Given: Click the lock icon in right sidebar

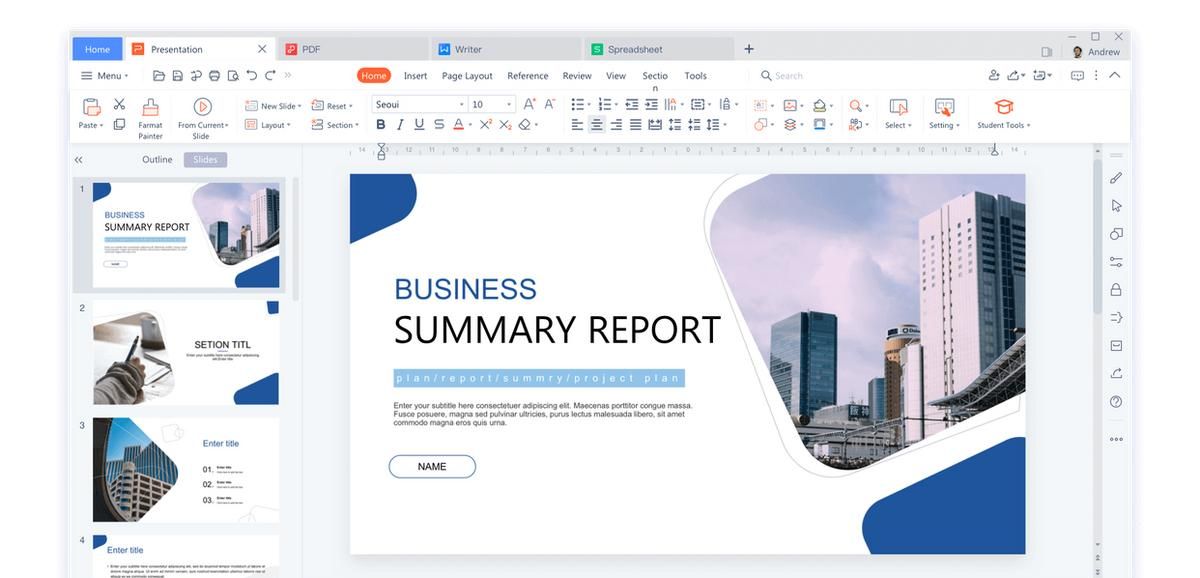Looking at the screenshot, I should pos(1116,289).
